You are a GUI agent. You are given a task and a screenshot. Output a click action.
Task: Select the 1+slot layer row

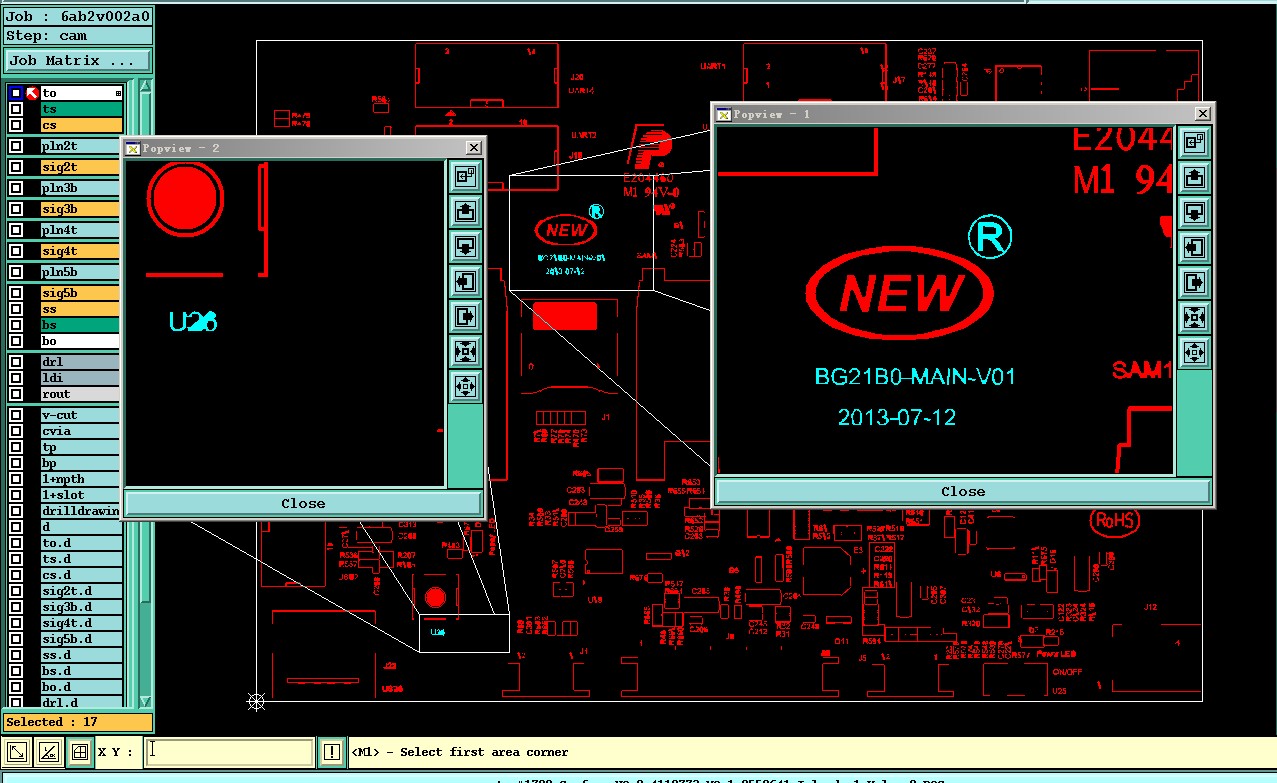80,495
